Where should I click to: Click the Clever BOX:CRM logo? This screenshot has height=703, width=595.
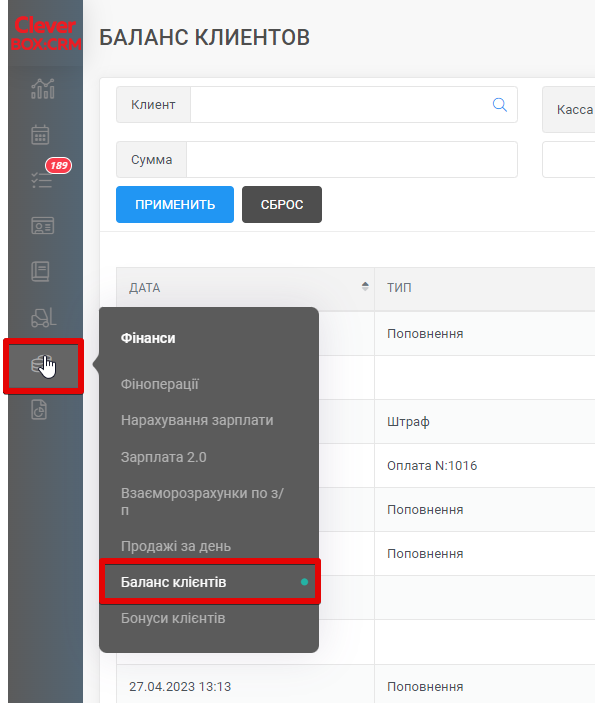[46, 33]
